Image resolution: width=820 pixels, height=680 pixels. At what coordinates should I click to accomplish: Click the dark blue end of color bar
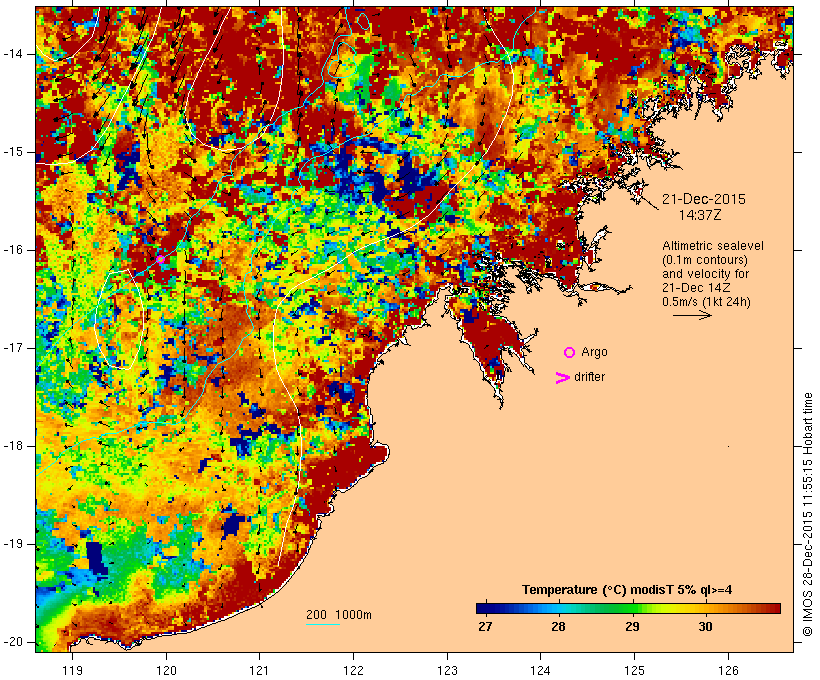482,608
